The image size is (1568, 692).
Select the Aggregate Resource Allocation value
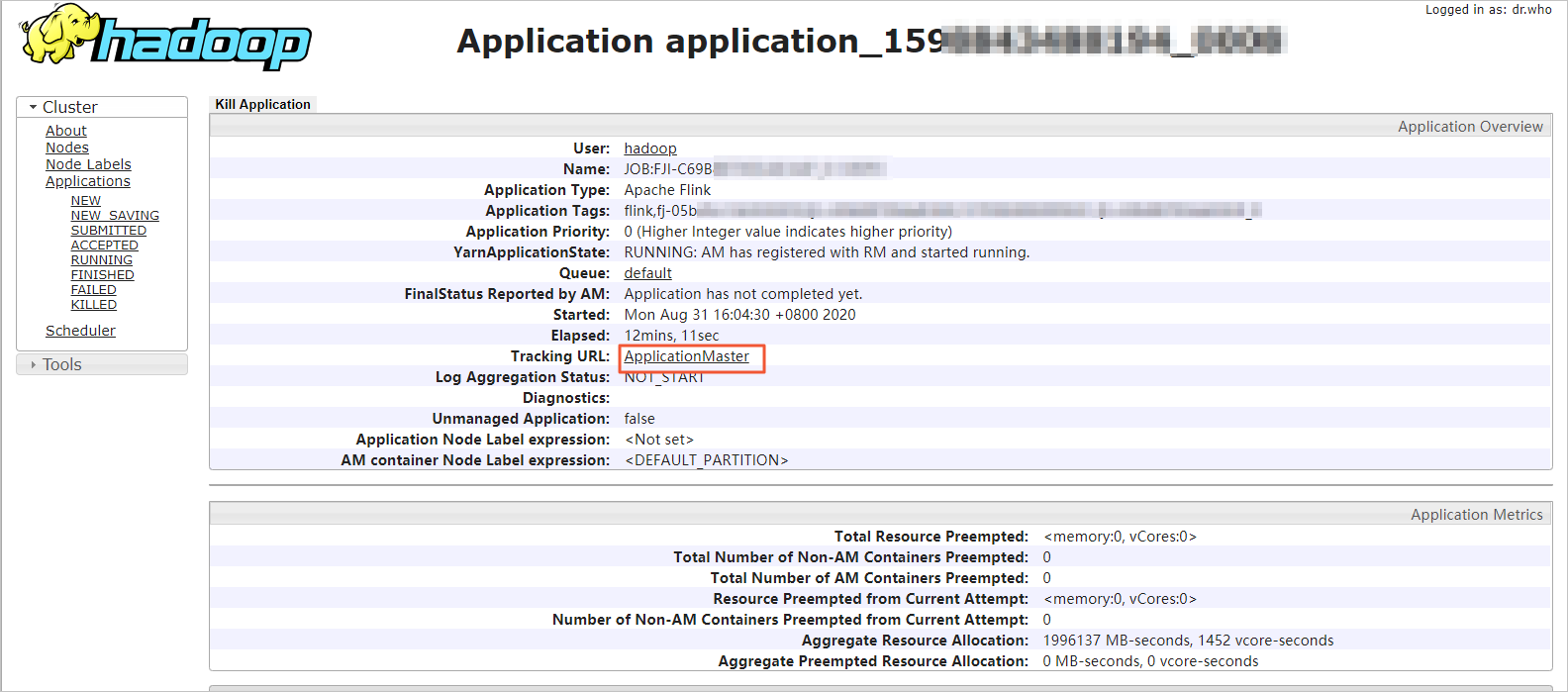tap(1188, 641)
